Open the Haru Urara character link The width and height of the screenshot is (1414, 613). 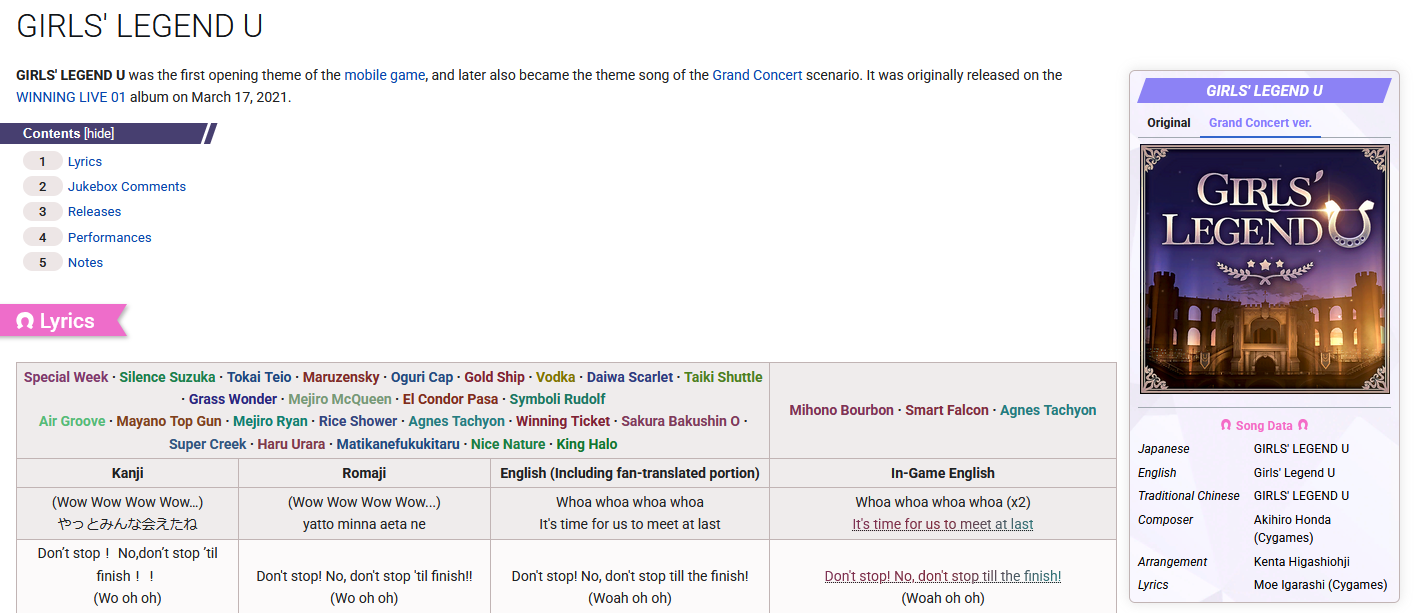coord(291,444)
